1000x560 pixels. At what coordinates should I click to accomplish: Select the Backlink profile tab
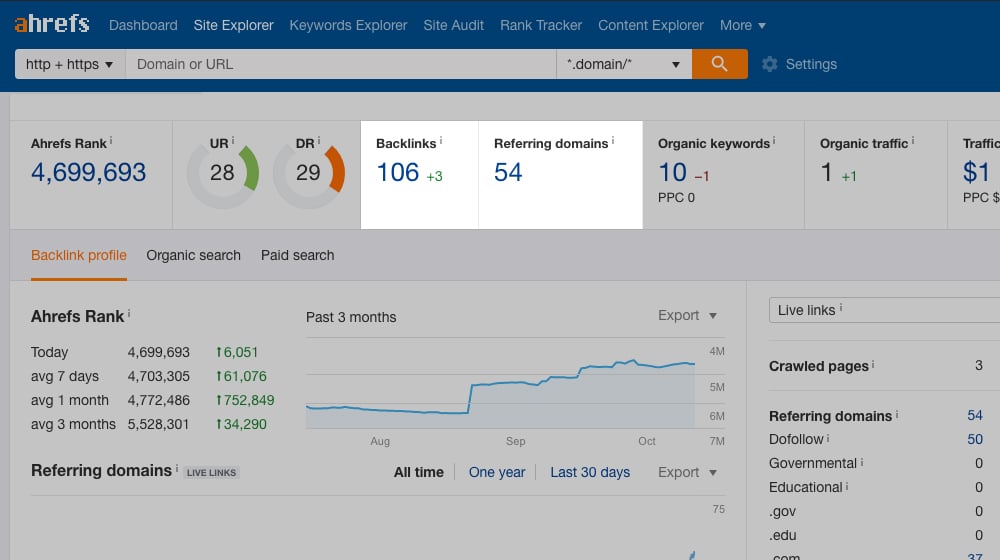[79, 255]
